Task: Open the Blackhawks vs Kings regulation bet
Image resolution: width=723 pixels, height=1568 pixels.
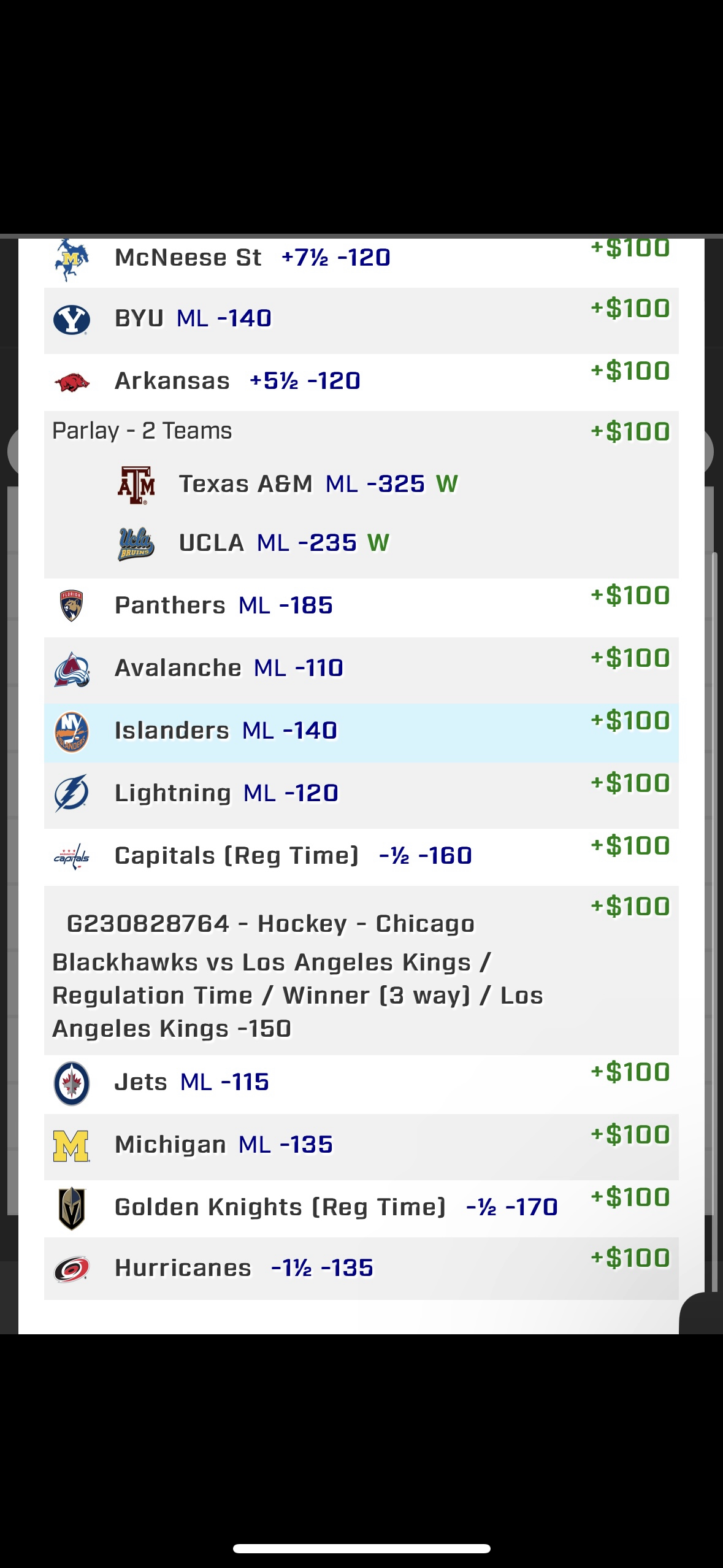Action: coord(361,970)
